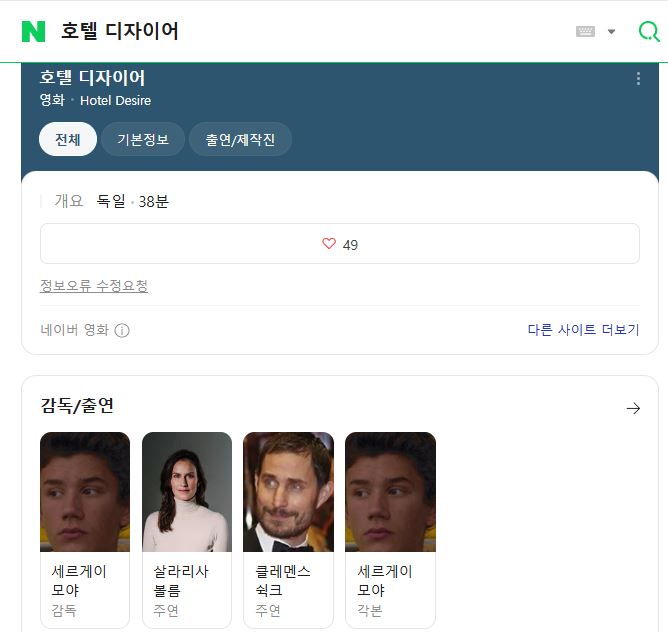Click the info icon beside 네이버 영화
668x632 pixels.
tap(122, 330)
